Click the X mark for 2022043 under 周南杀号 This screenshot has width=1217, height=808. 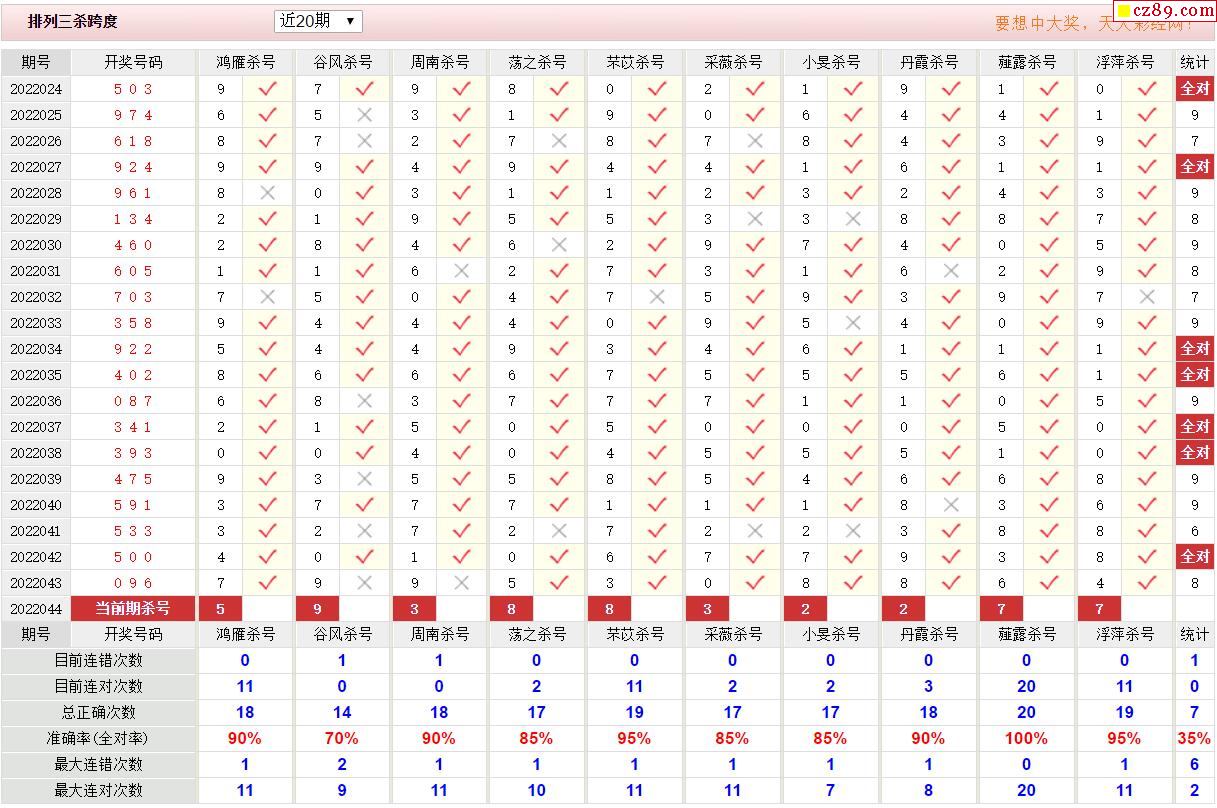coord(461,583)
